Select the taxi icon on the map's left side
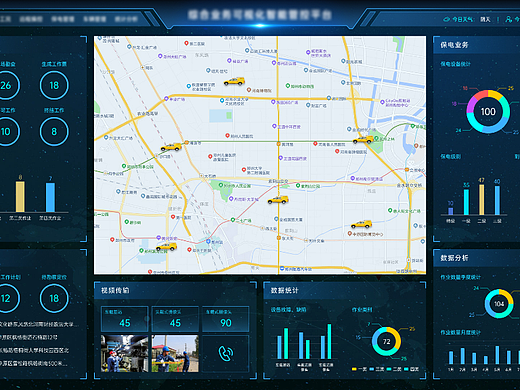This screenshot has width=520, height=390. [x=171, y=147]
